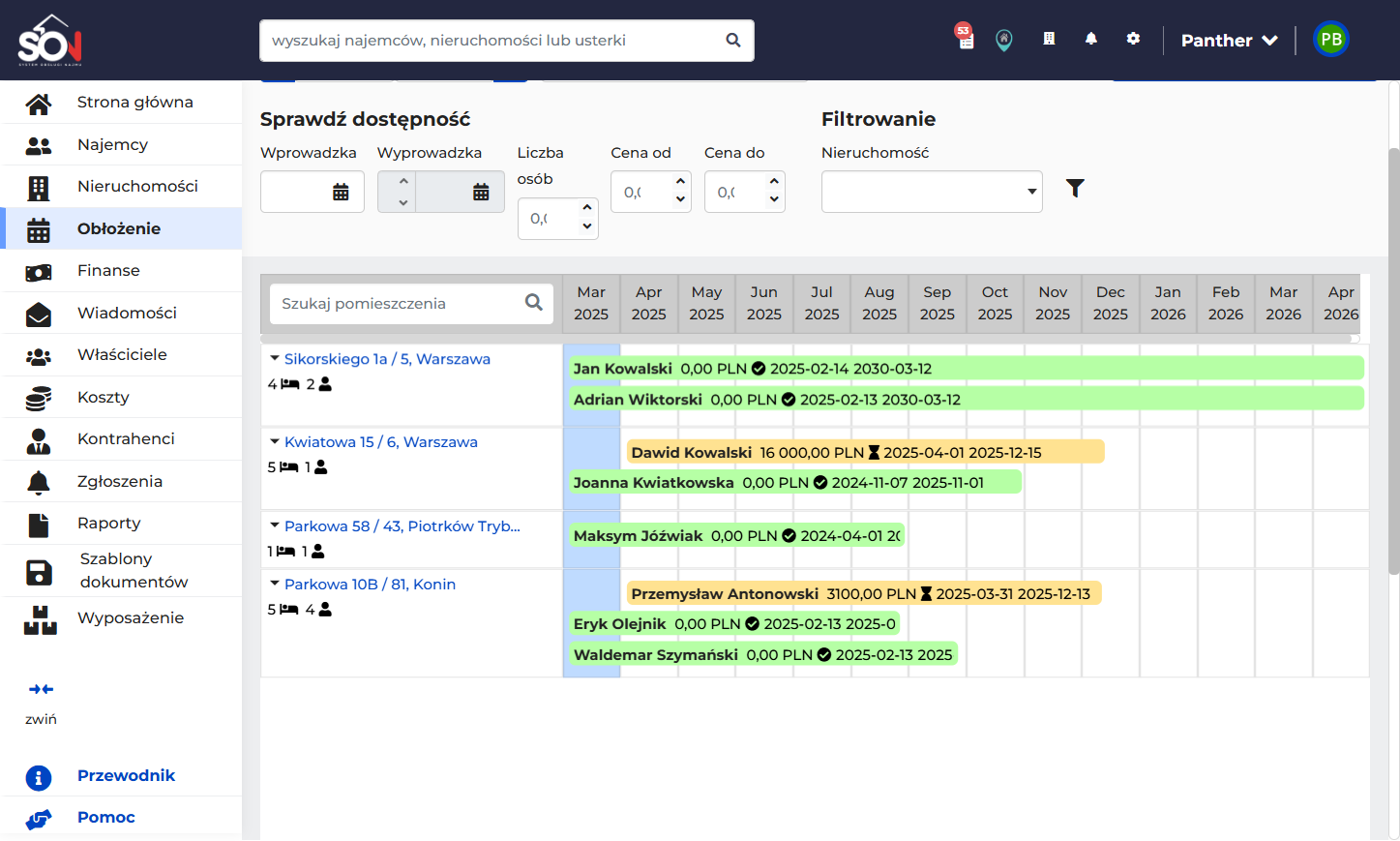Viewport: 1400px width, 841px height.
Task: Open the Kwiatowa 15 / 6, Warszawa link
Action: pos(381,442)
